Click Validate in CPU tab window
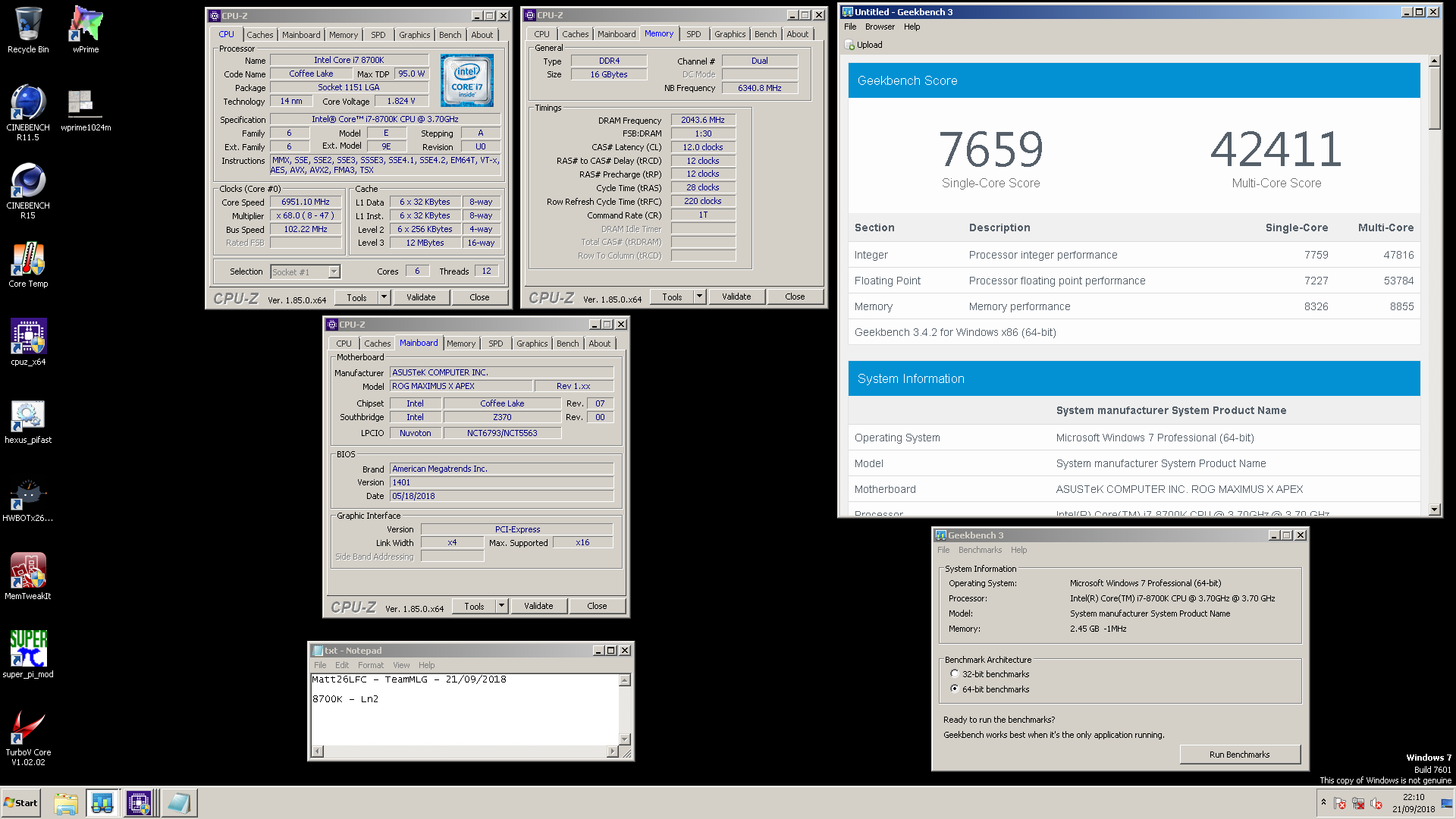This screenshot has height=819, width=1456. 421,297
